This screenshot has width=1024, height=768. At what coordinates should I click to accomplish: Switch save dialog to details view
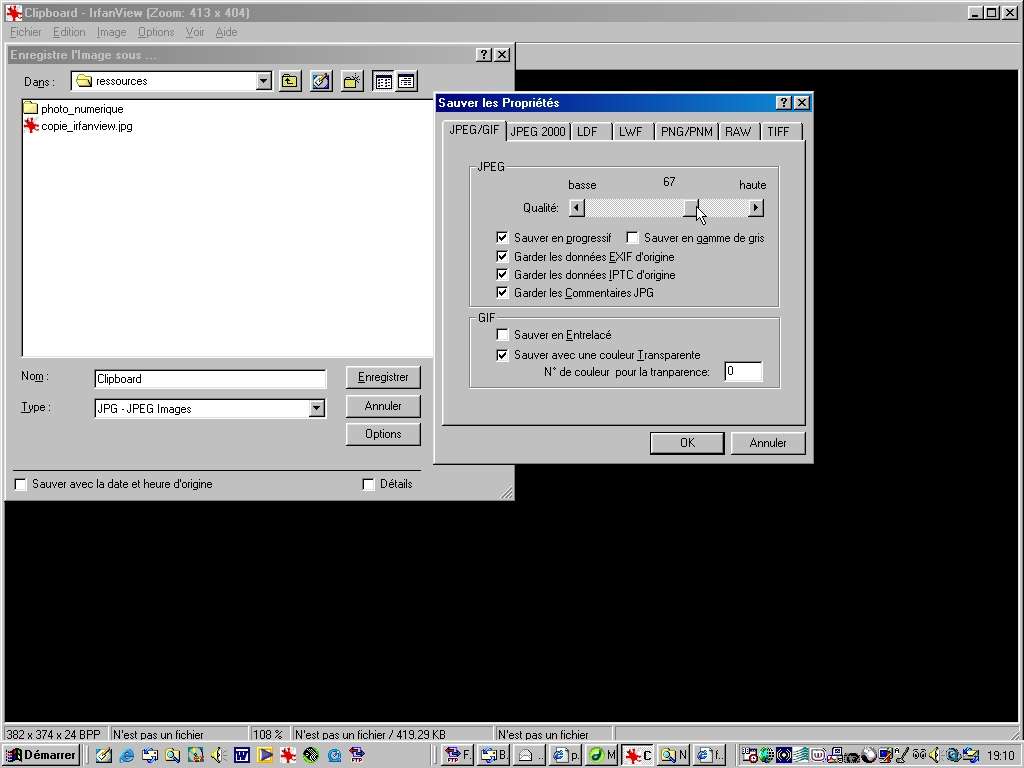[x=406, y=81]
